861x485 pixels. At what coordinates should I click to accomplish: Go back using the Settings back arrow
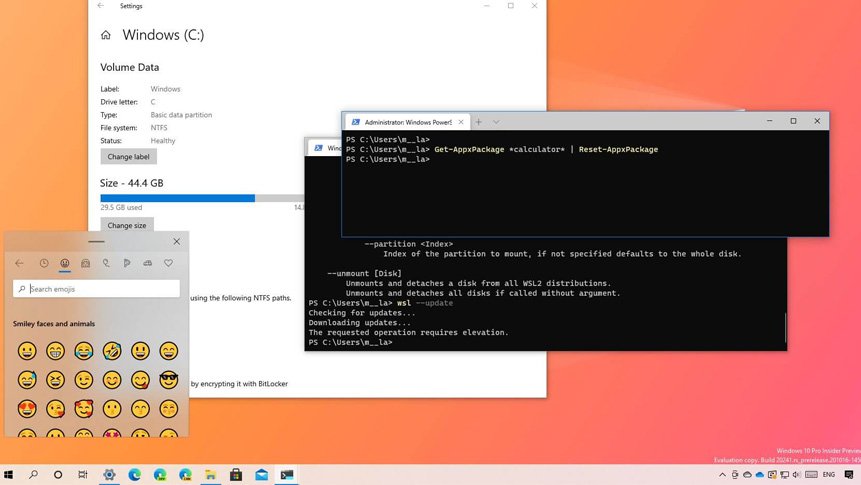click(x=100, y=6)
